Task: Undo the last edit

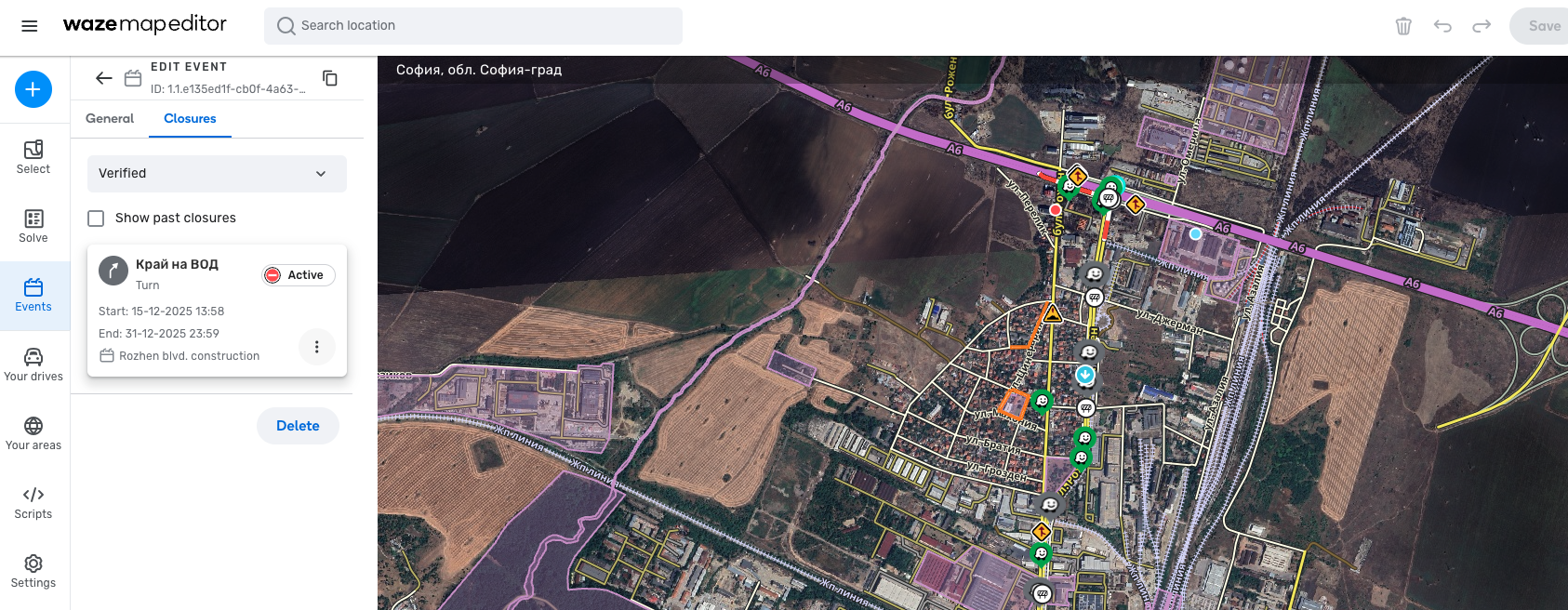Action: click(x=1442, y=26)
